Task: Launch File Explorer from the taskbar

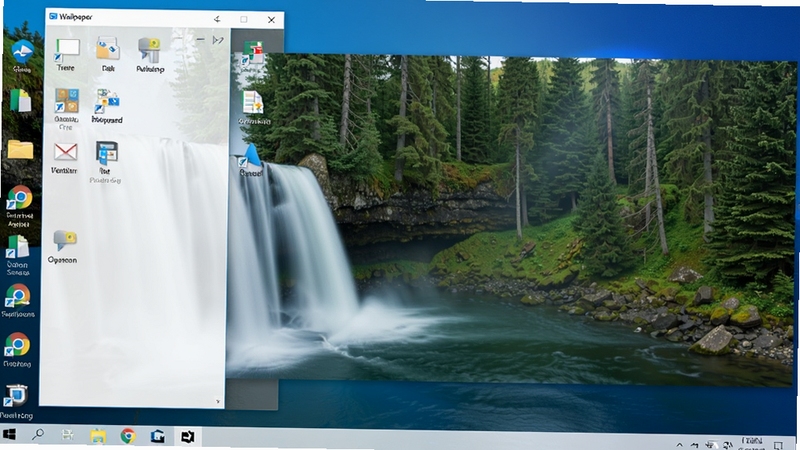Action: point(98,436)
